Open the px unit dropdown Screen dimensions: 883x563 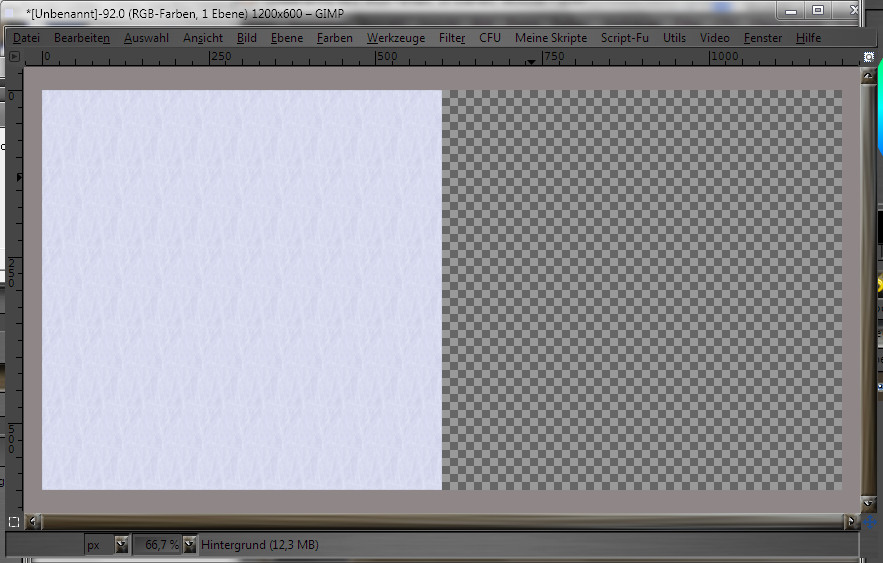(x=121, y=545)
